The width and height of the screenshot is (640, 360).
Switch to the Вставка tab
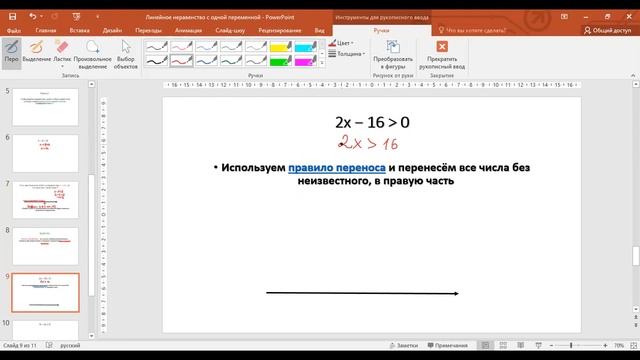(80, 30)
